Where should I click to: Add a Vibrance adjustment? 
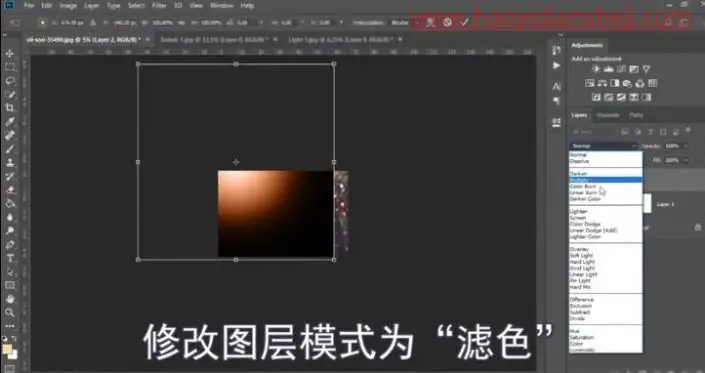[x=647, y=69]
